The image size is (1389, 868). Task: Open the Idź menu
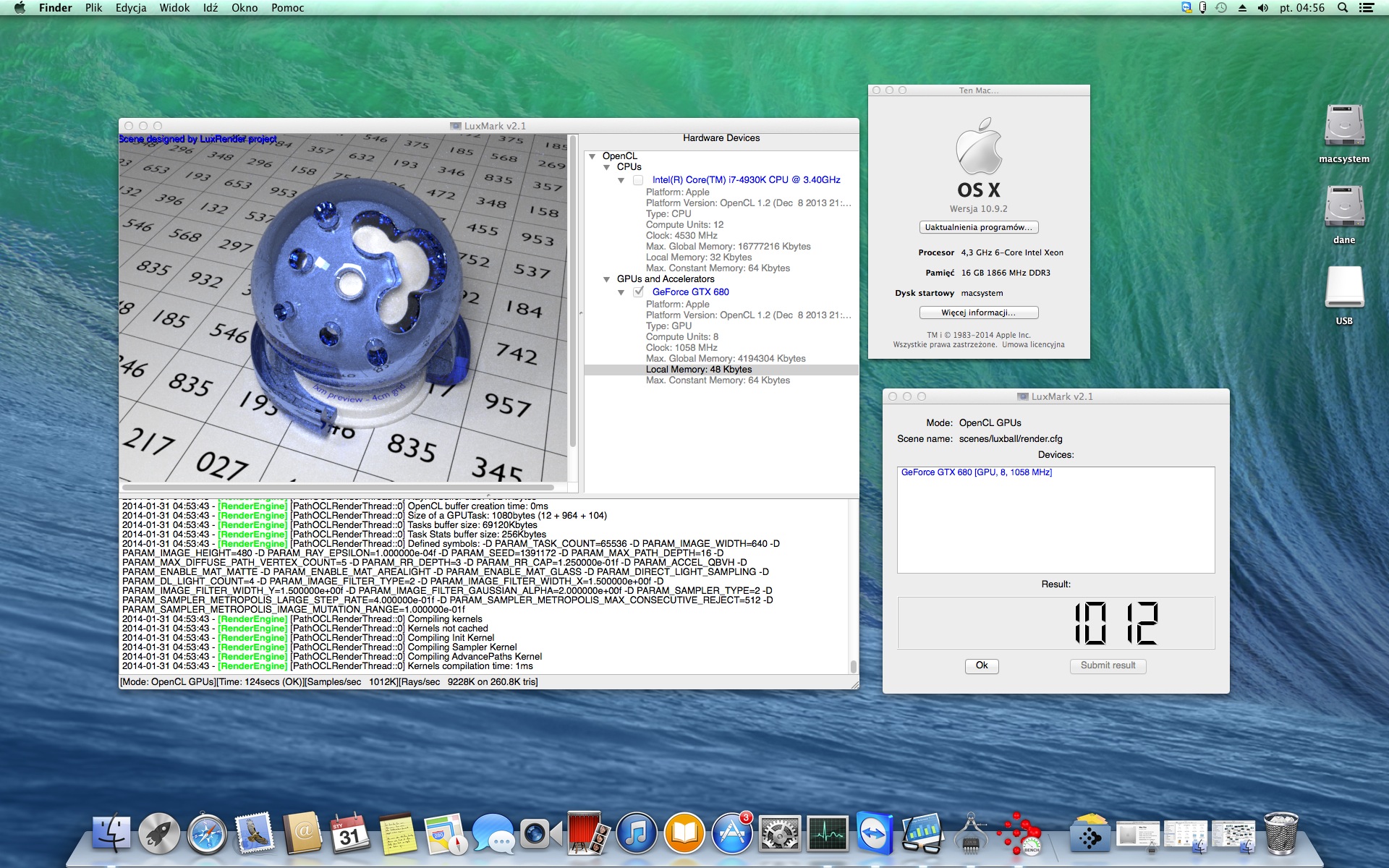click(211, 8)
